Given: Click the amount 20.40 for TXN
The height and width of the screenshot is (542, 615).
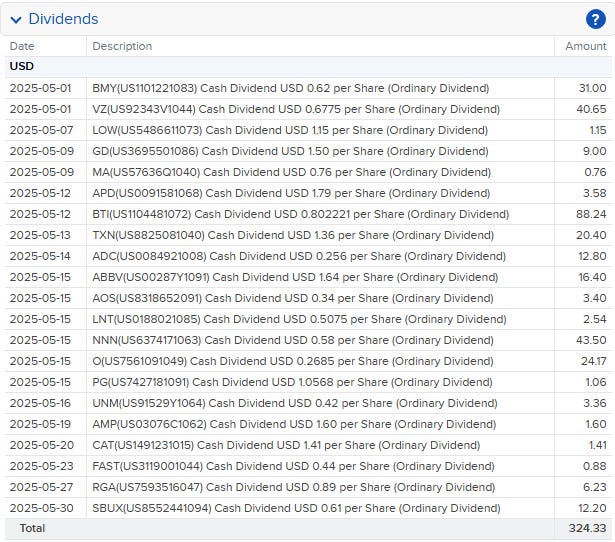Looking at the screenshot, I should pyautogui.click(x=591, y=235).
